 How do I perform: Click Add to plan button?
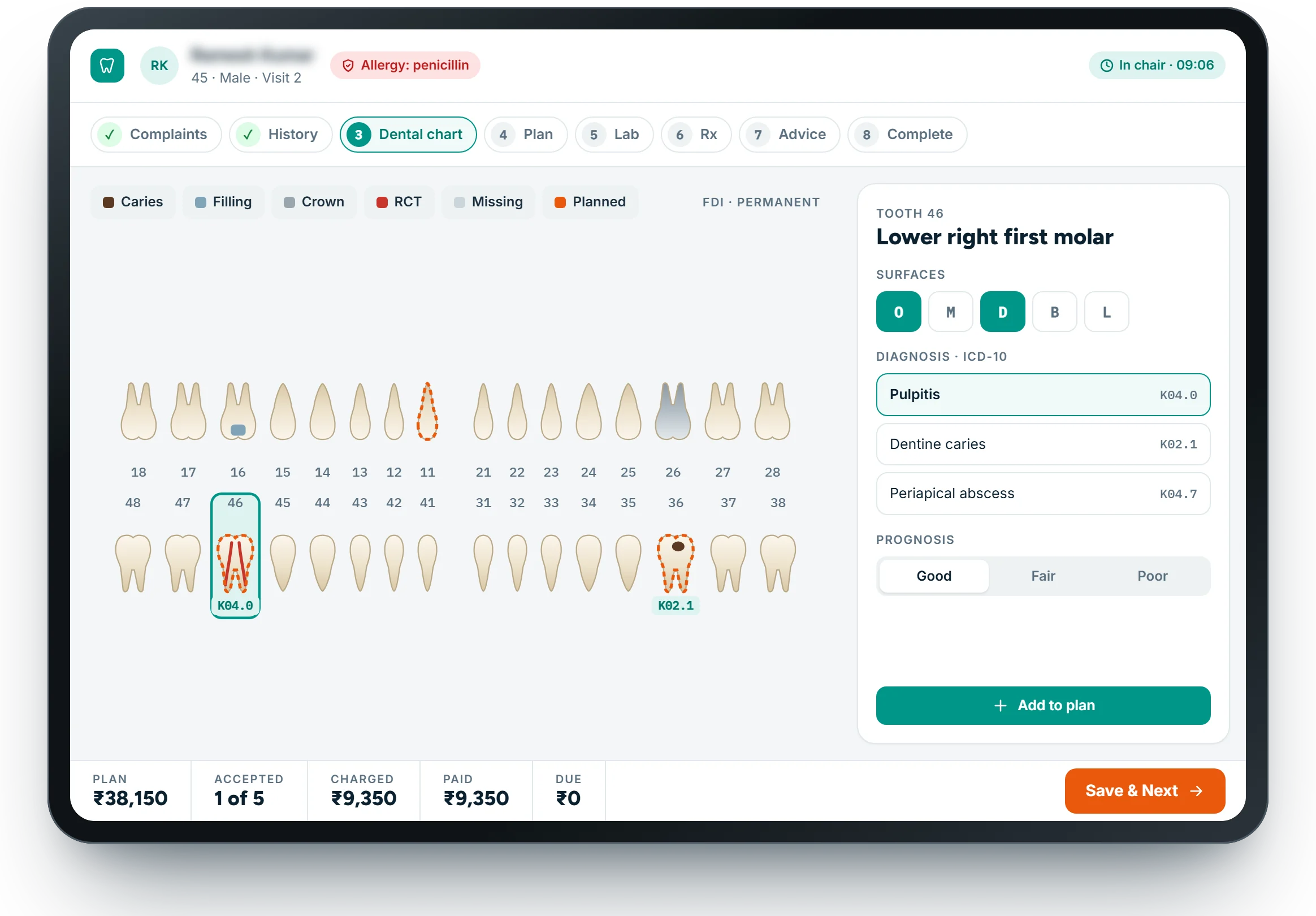tap(1043, 706)
